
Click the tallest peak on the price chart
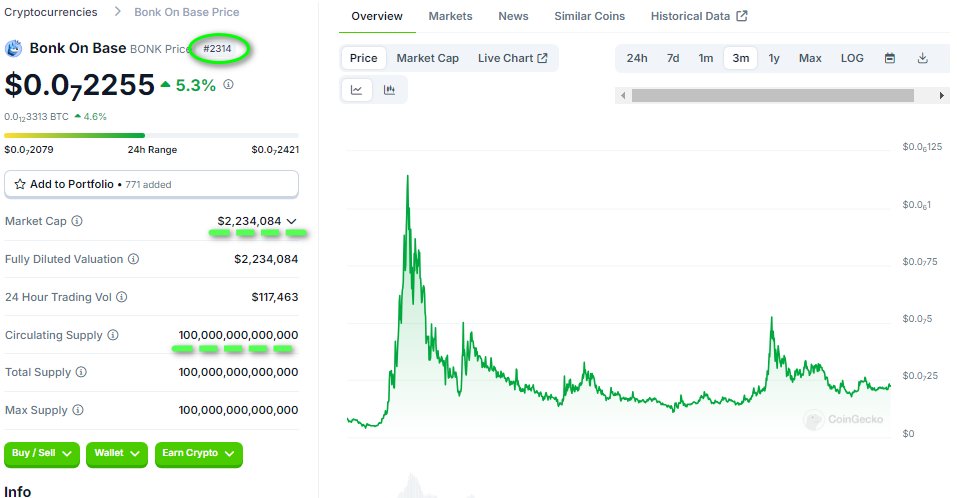pos(408,176)
